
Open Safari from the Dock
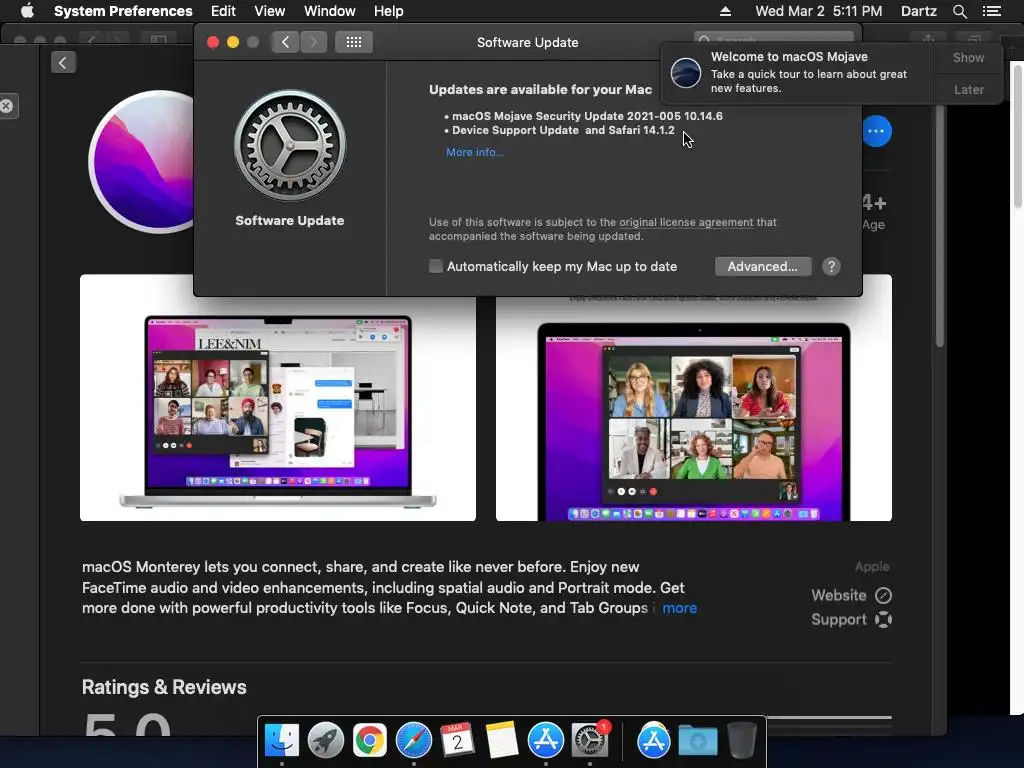413,741
